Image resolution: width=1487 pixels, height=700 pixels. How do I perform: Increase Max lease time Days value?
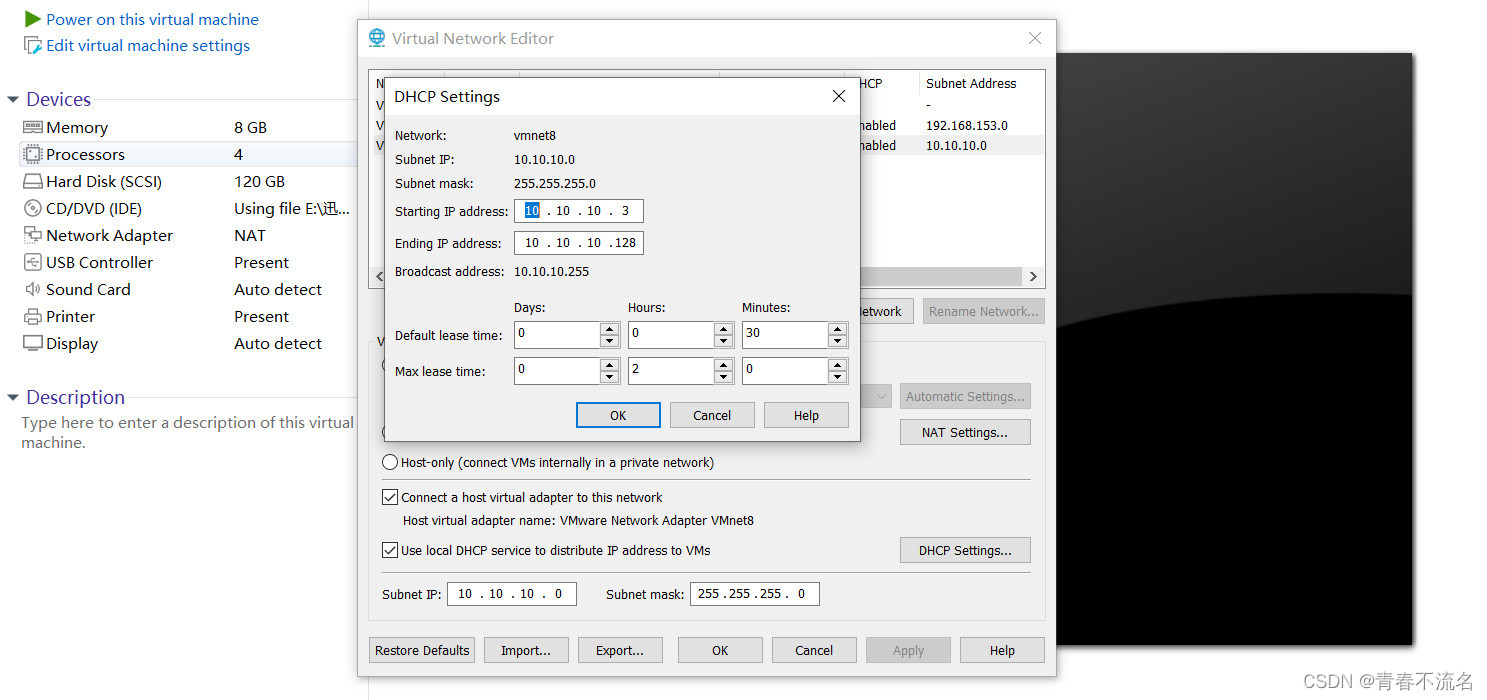coord(609,365)
